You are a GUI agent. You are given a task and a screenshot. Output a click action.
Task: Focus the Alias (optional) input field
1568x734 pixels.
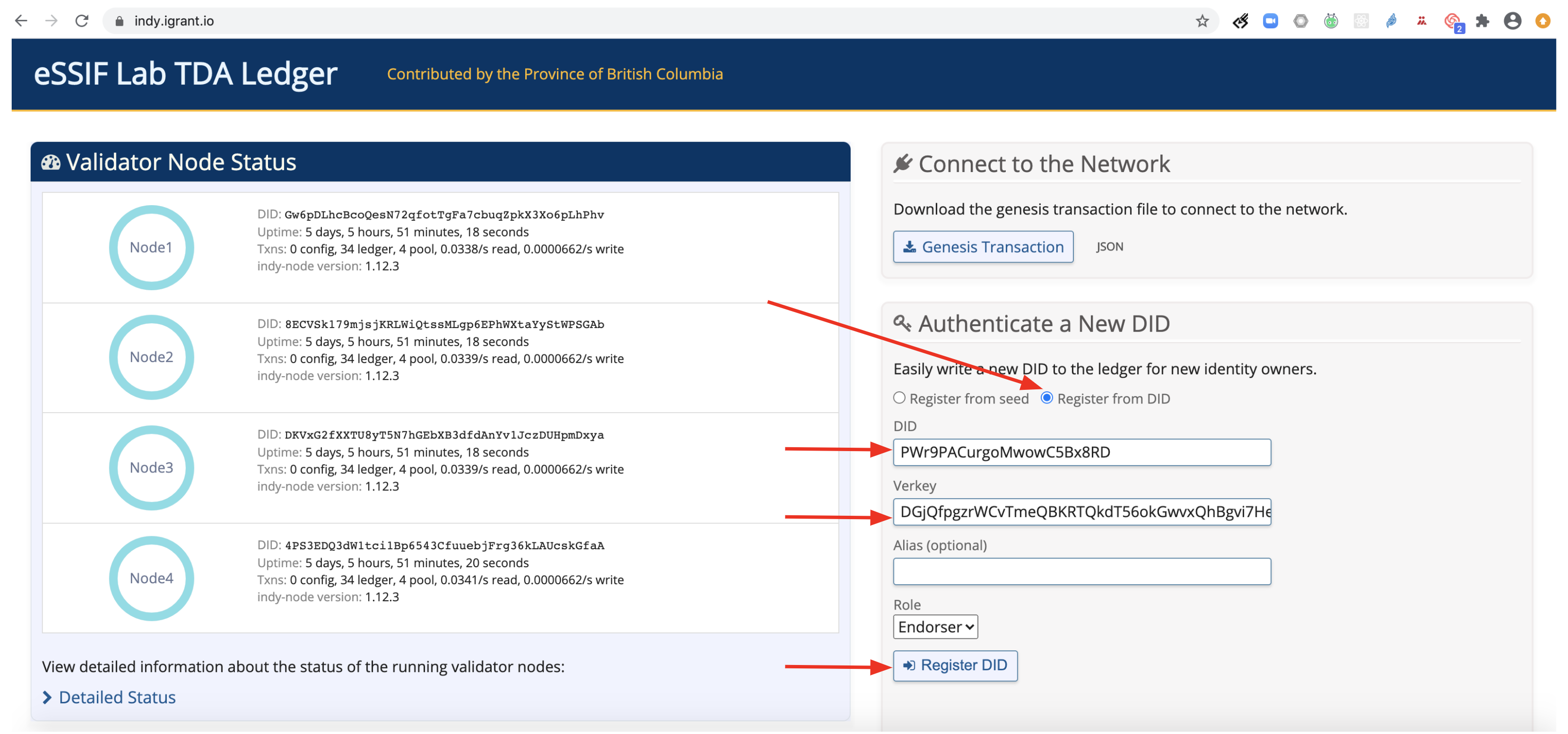[x=1082, y=572]
